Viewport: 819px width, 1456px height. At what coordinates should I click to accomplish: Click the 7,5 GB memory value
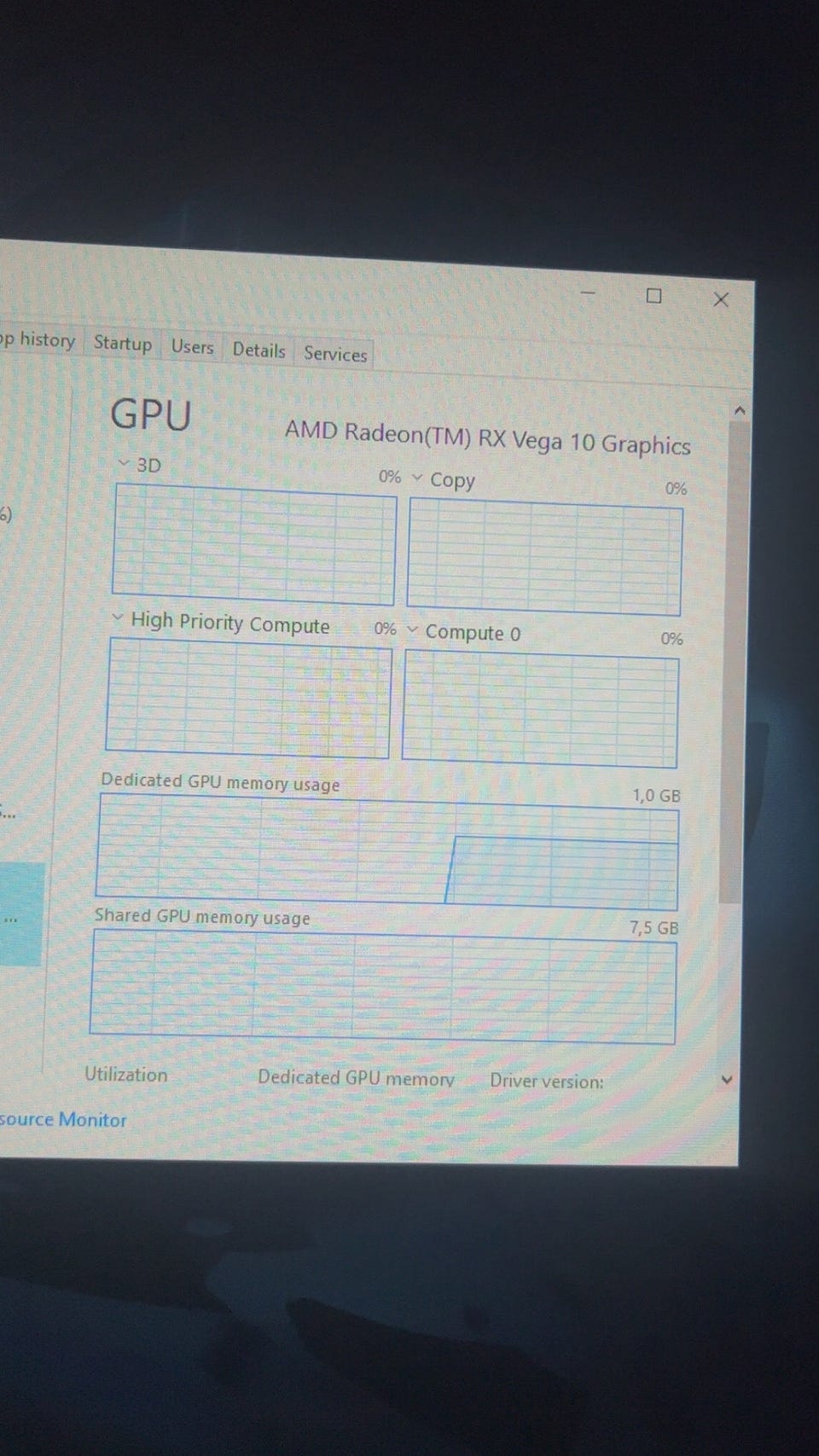(654, 928)
